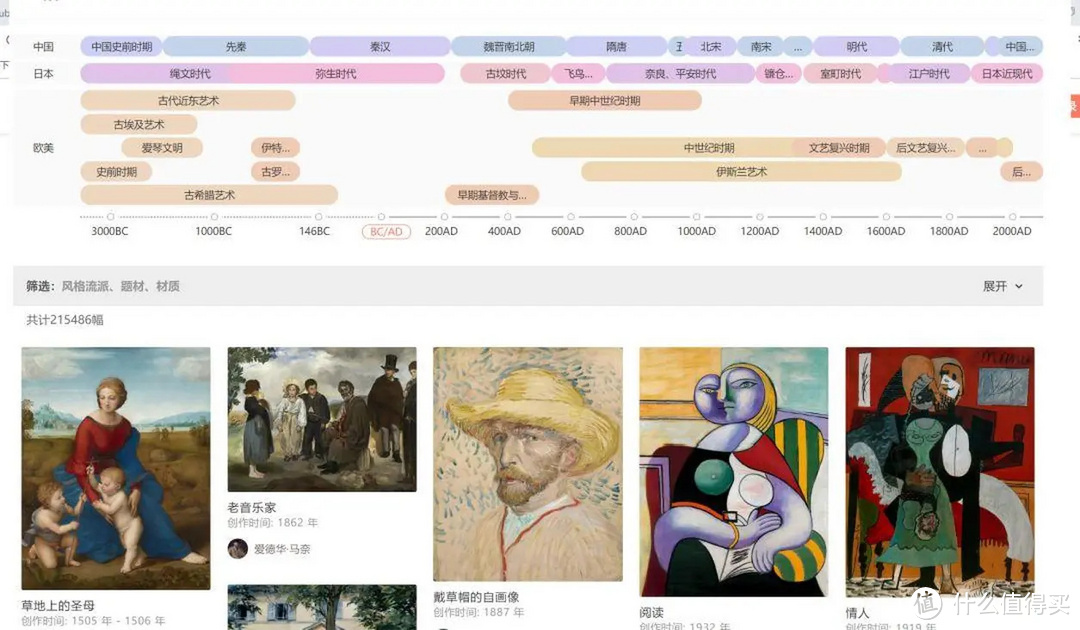1080x630 pixels.
Task: Pick the 隋唐 period pill
Action: point(616,47)
